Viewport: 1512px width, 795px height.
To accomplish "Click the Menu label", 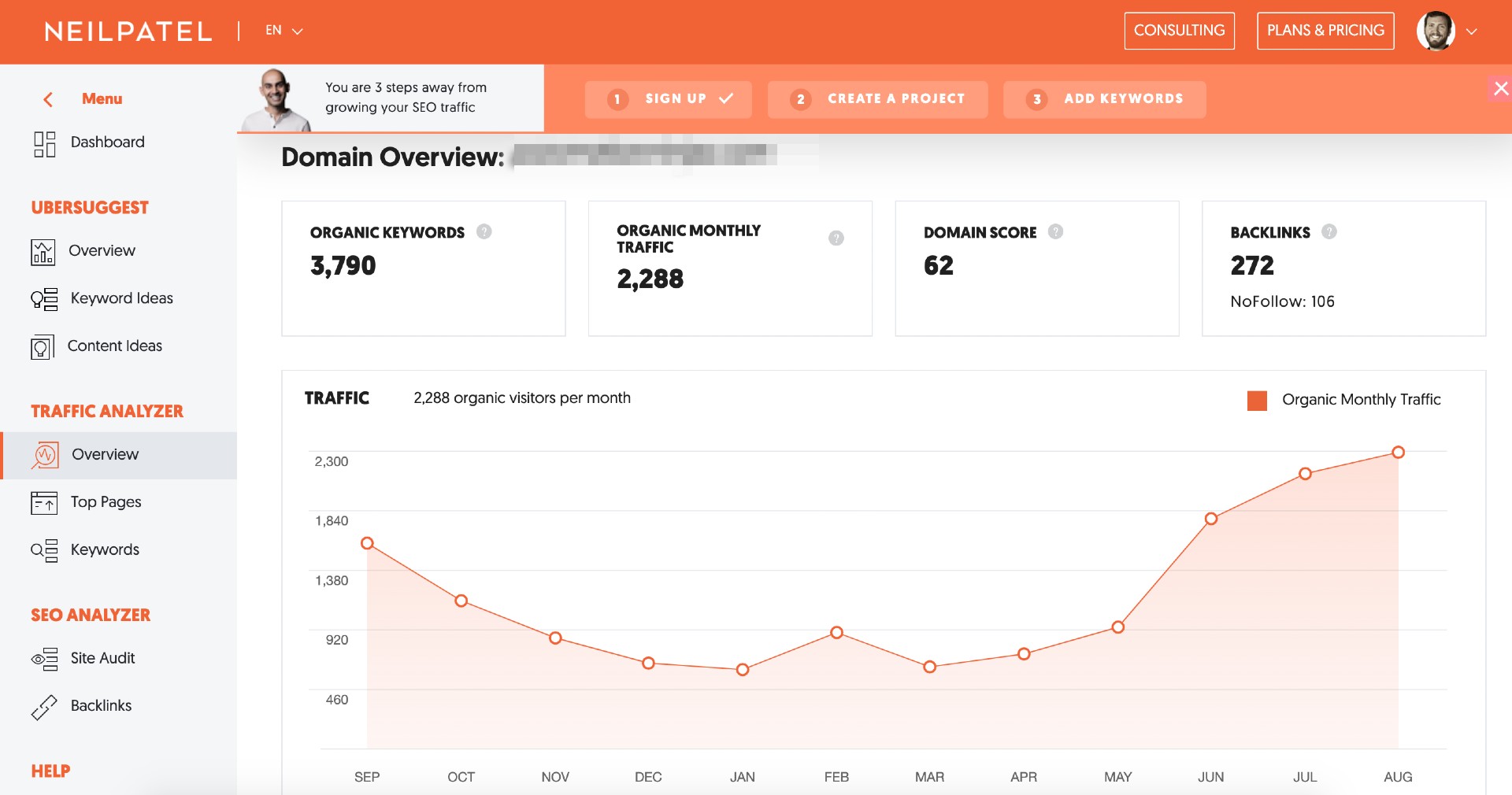I will point(102,98).
